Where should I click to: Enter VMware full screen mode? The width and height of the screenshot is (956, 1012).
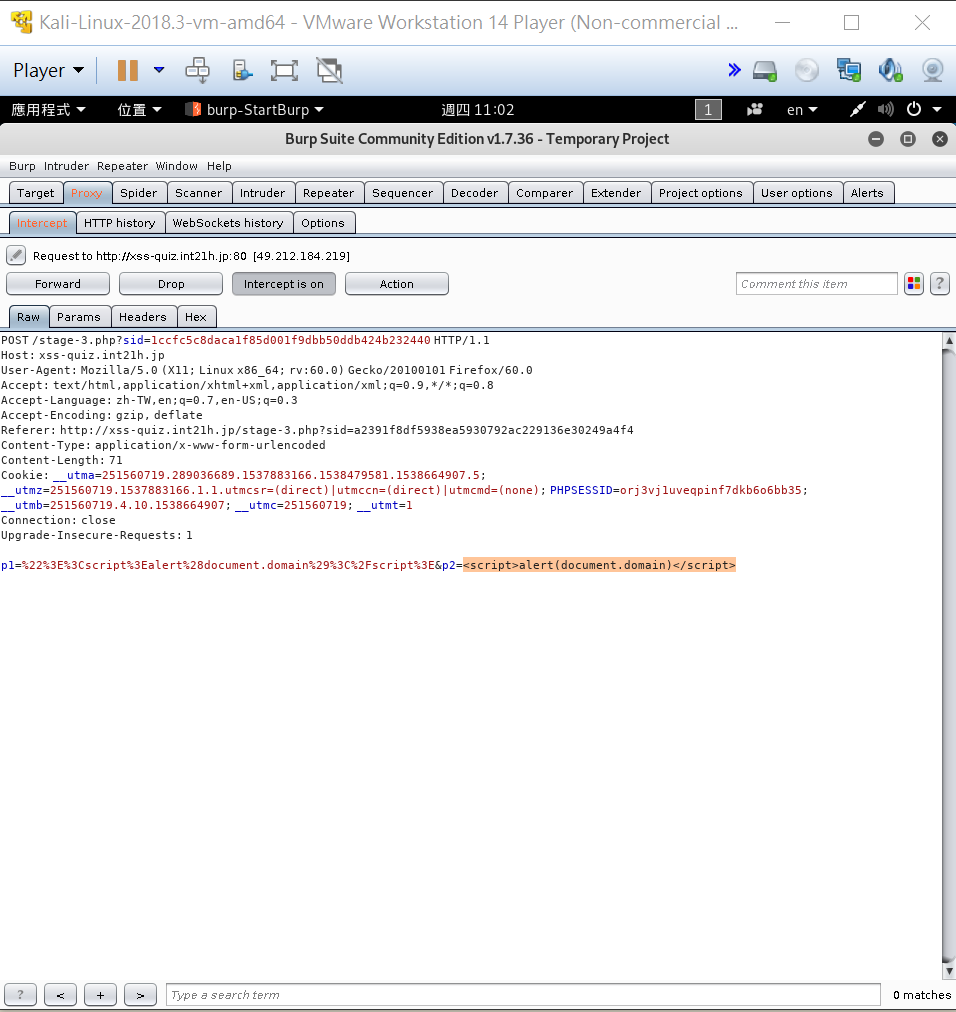[x=284, y=70]
